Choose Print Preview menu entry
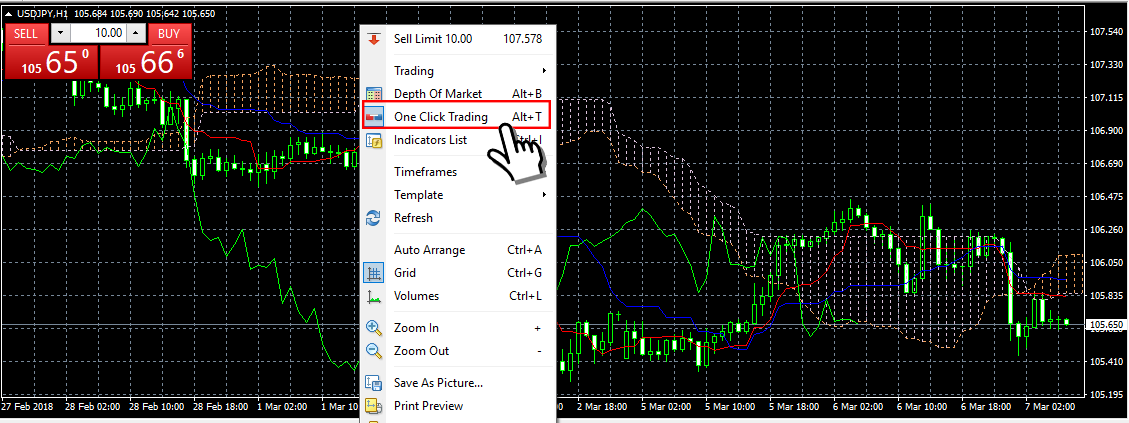 coord(459,406)
